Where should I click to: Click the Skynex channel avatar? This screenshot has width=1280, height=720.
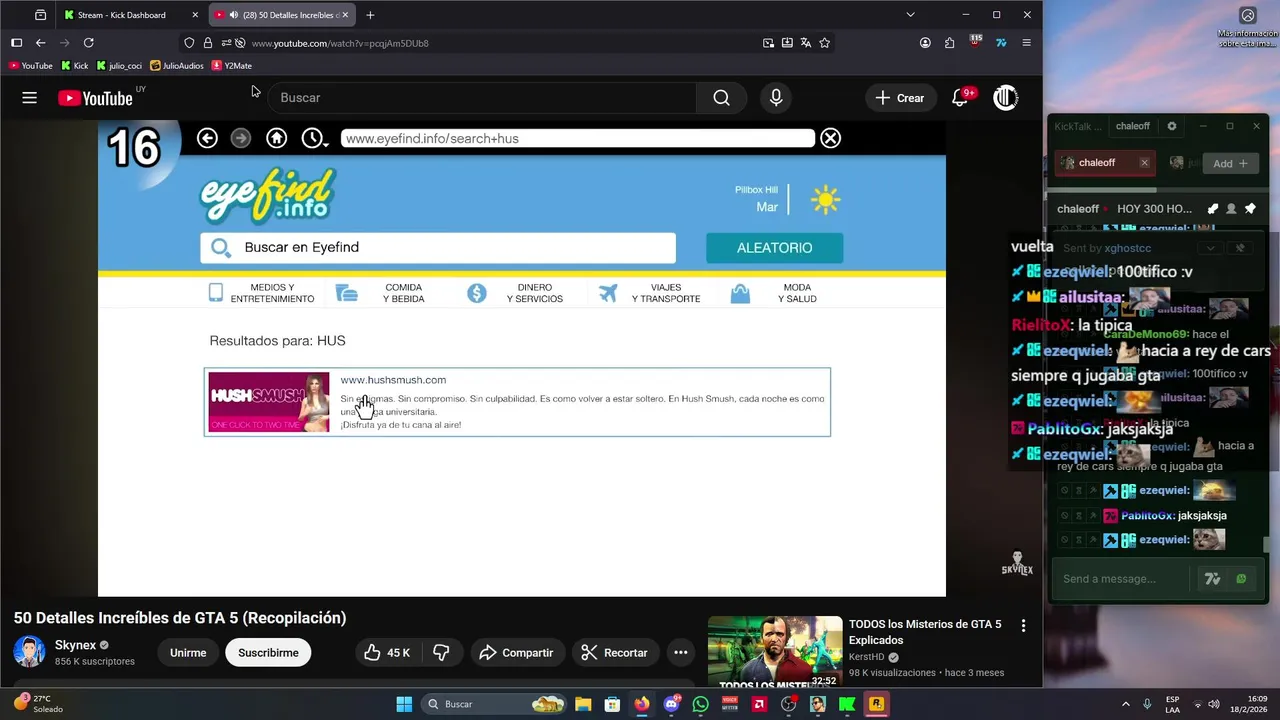pyautogui.click(x=29, y=652)
